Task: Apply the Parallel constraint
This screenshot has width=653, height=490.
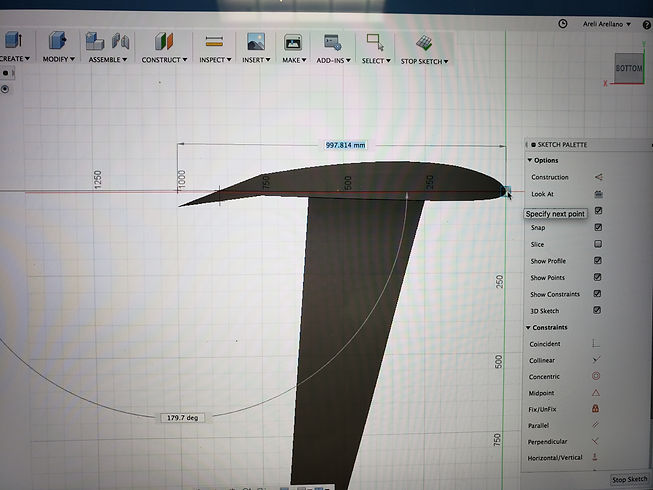Action: click(596, 425)
